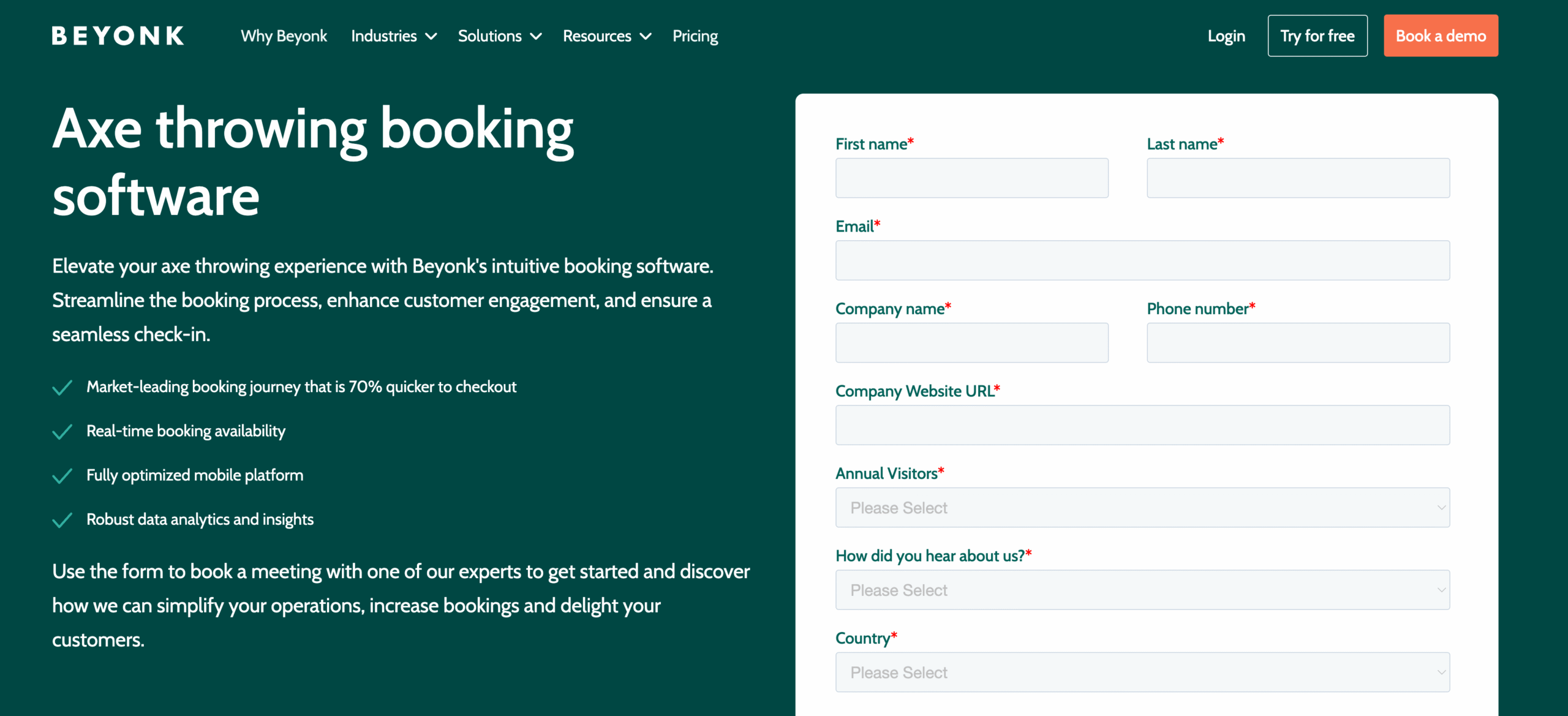Click the Beyonk logo
The image size is (1568, 716).
pos(117,35)
